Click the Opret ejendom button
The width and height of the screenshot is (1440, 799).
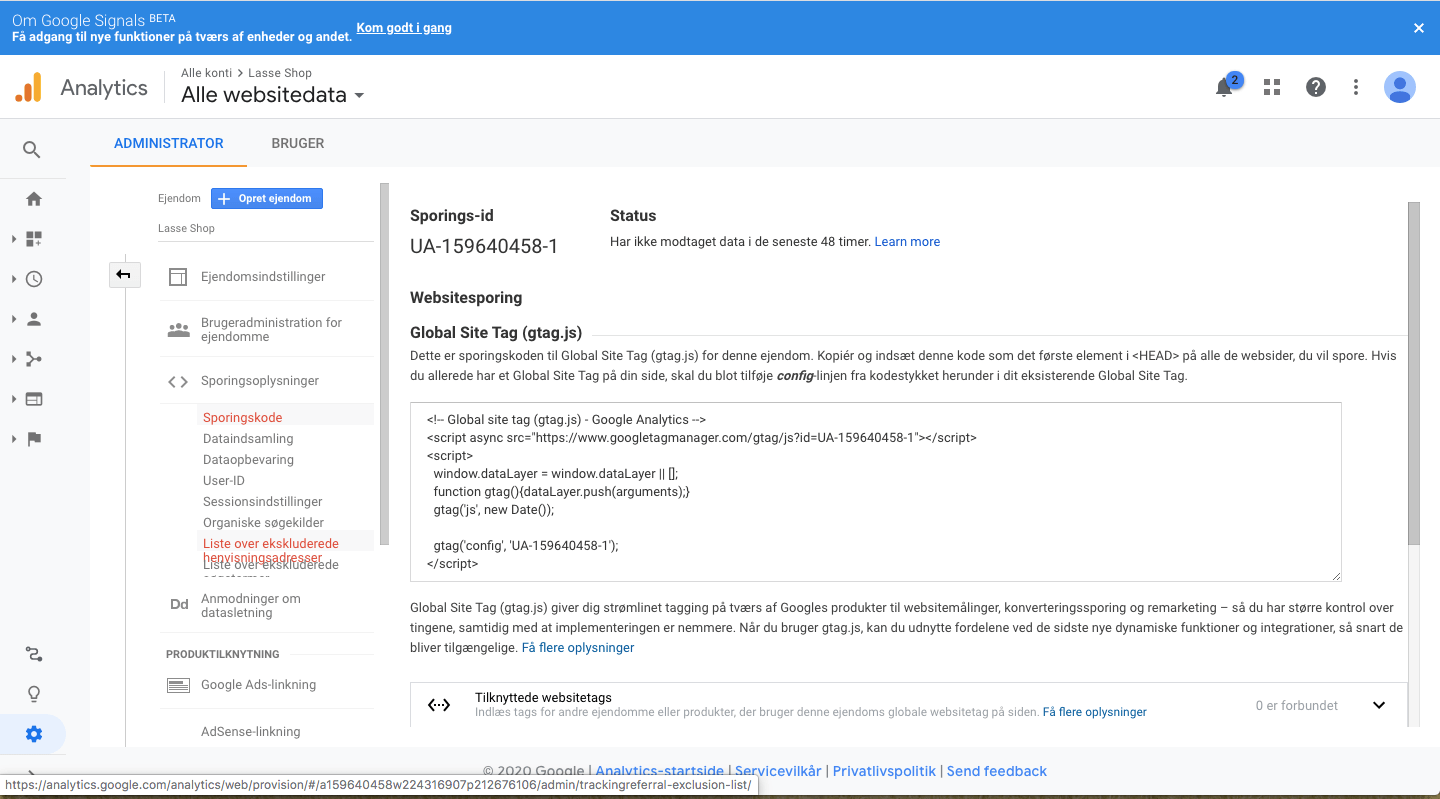pos(267,198)
